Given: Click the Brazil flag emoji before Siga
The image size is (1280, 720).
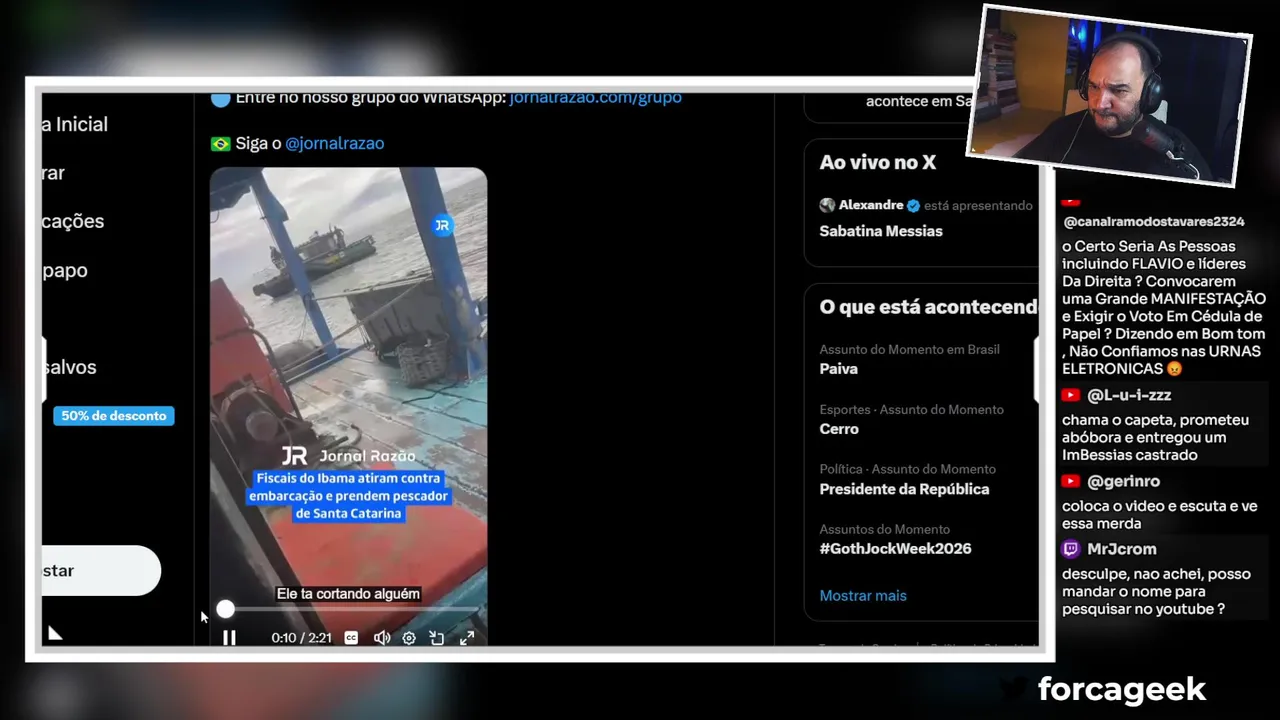Looking at the screenshot, I should [x=221, y=144].
